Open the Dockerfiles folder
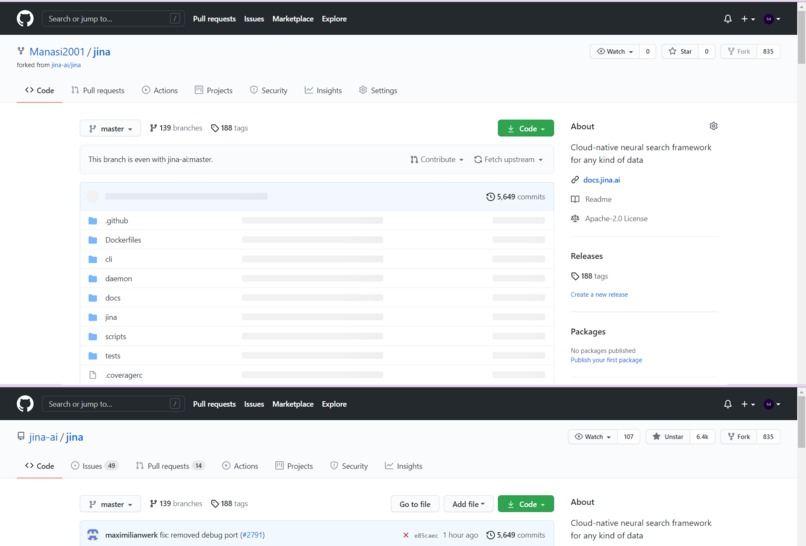Screen dimensions: 806x546 pos(123,240)
